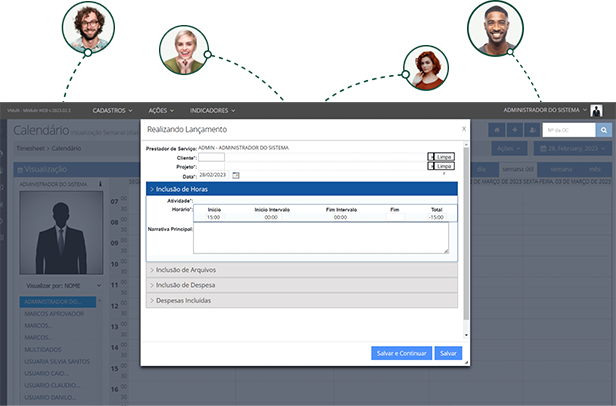Click the blonde woman profile photo
This screenshot has width=616, height=406.
[183, 46]
